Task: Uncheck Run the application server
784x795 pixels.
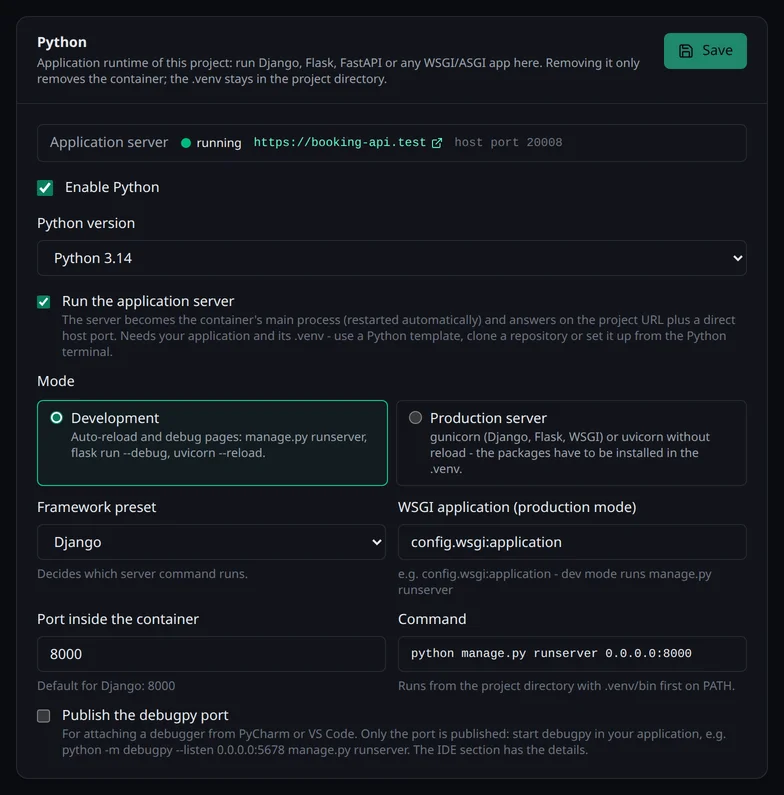Action: [x=44, y=302]
